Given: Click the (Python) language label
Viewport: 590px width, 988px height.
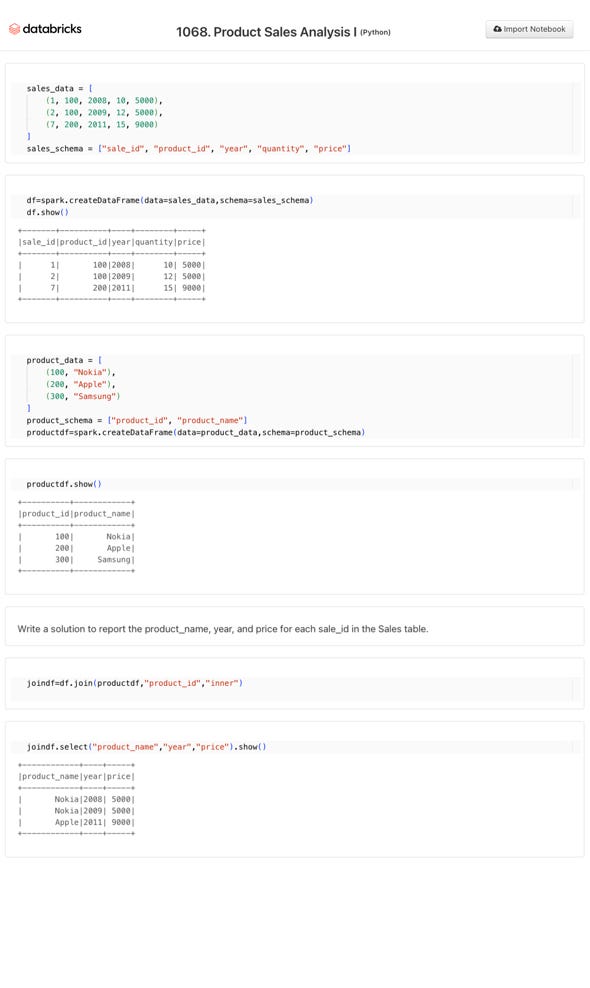Looking at the screenshot, I should 375,32.
